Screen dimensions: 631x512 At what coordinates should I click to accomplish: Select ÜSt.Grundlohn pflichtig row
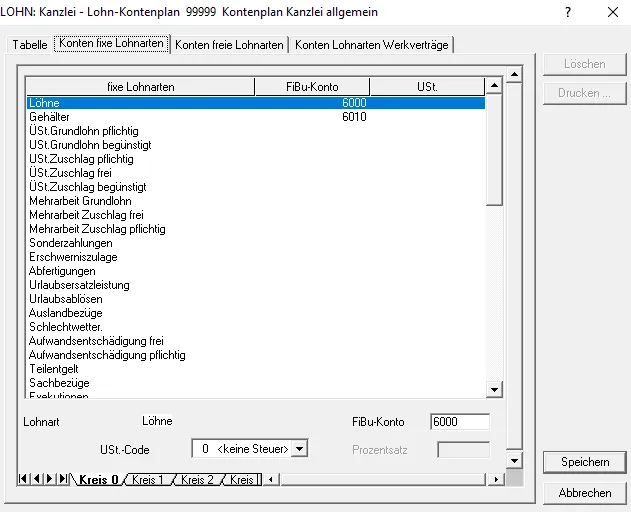[256, 131]
